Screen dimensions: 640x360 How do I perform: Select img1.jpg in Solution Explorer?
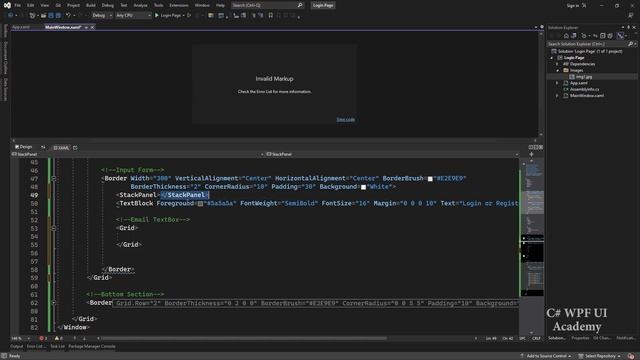point(584,77)
